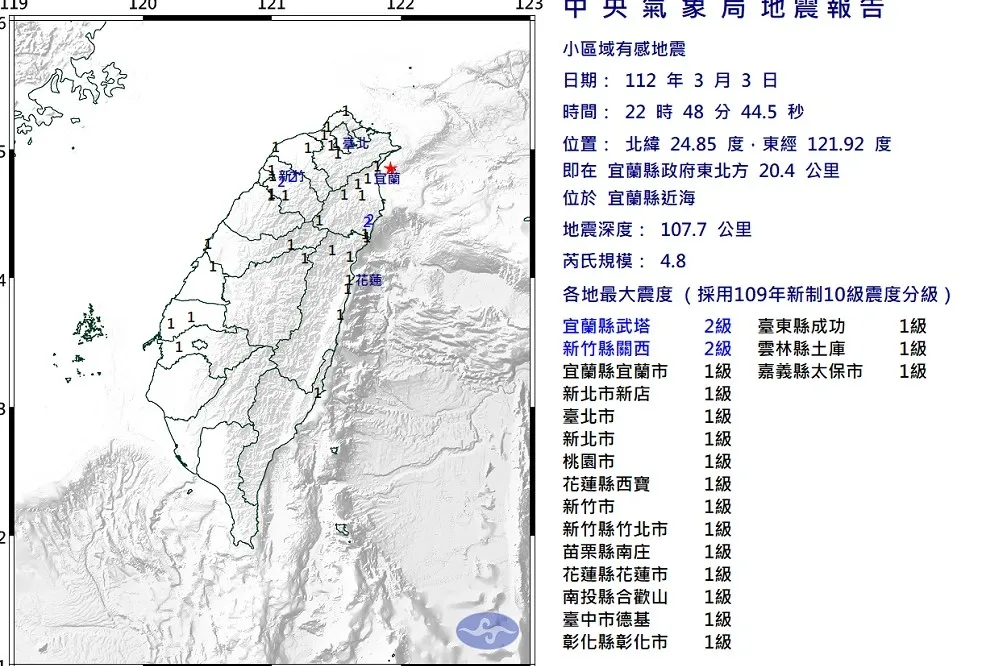The width and height of the screenshot is (1000, 666).
Task: Click the row 臺北市
Action: [647, 417]
